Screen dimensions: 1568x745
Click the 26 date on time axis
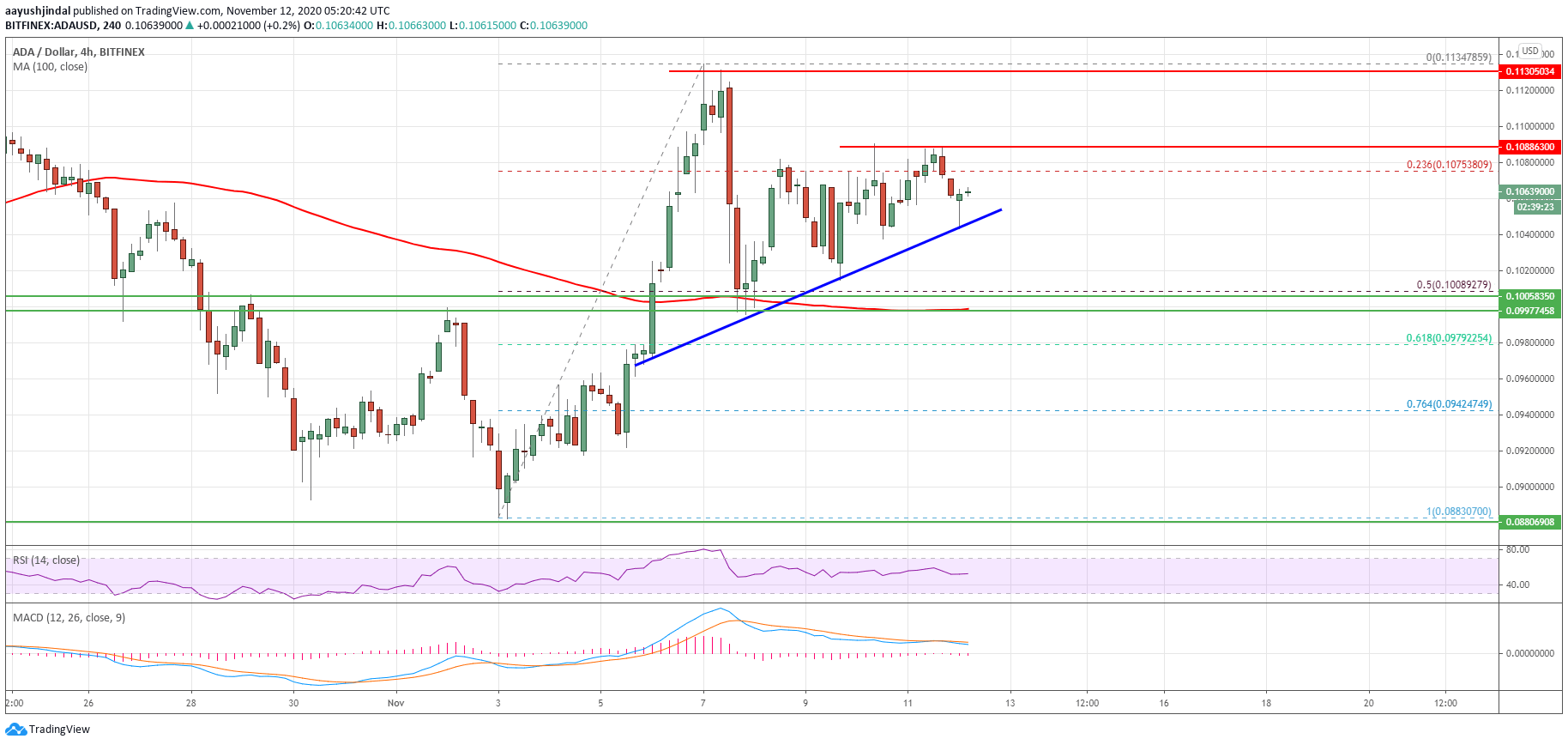click(x=88, y=704)
